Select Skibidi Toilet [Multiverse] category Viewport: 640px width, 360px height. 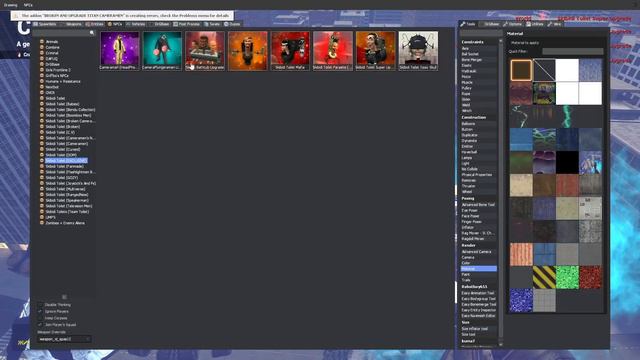[65, 189]
